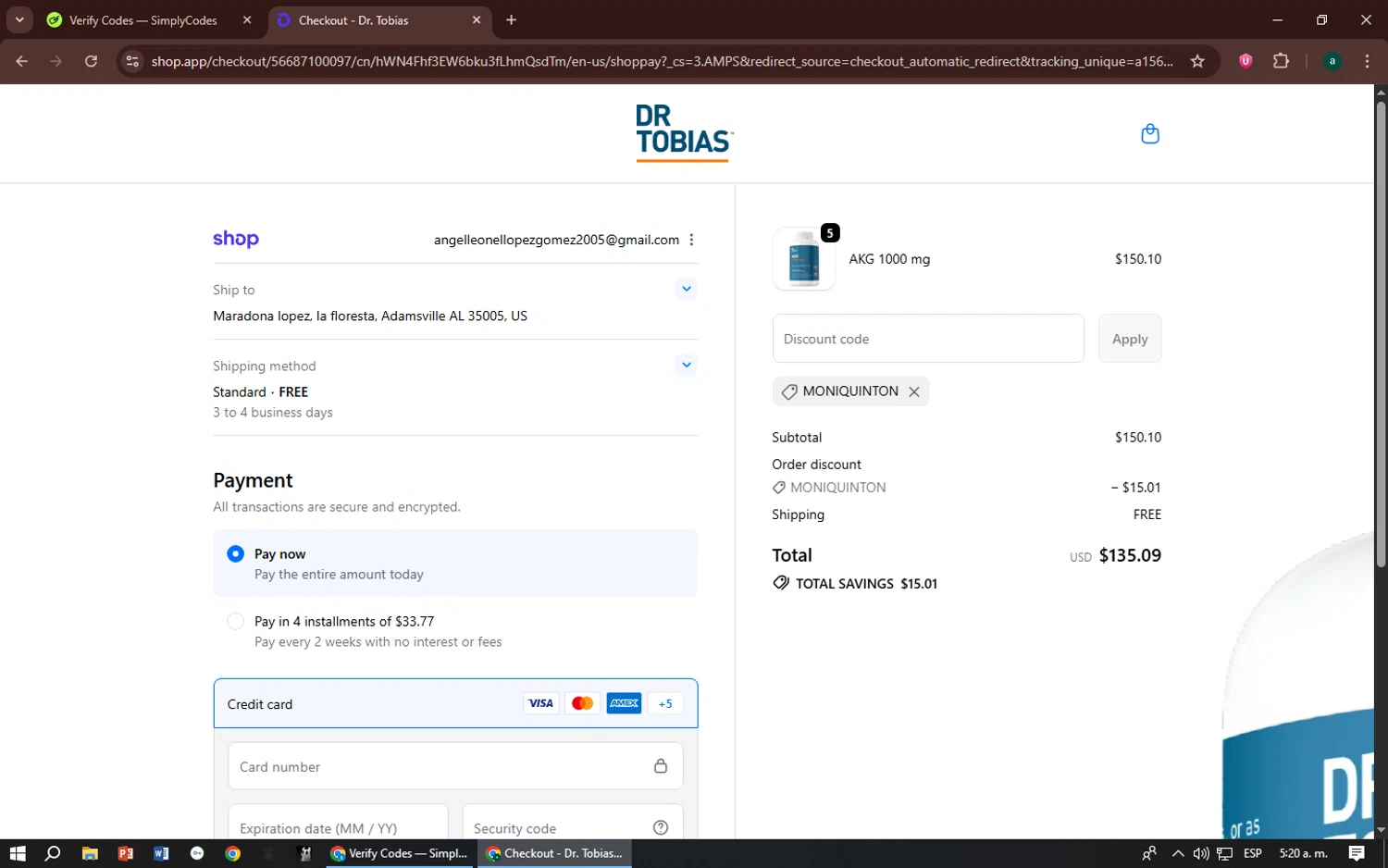
Task: Click the taskbar clock 5:20 a. m.
Action: [x=1303, y=853]
